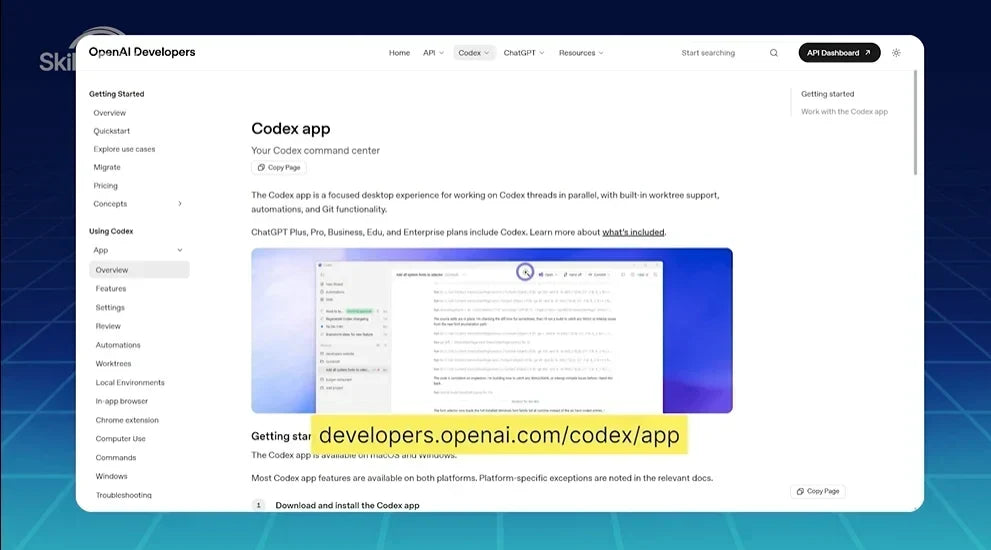Go to Home in top navigation

399,53
